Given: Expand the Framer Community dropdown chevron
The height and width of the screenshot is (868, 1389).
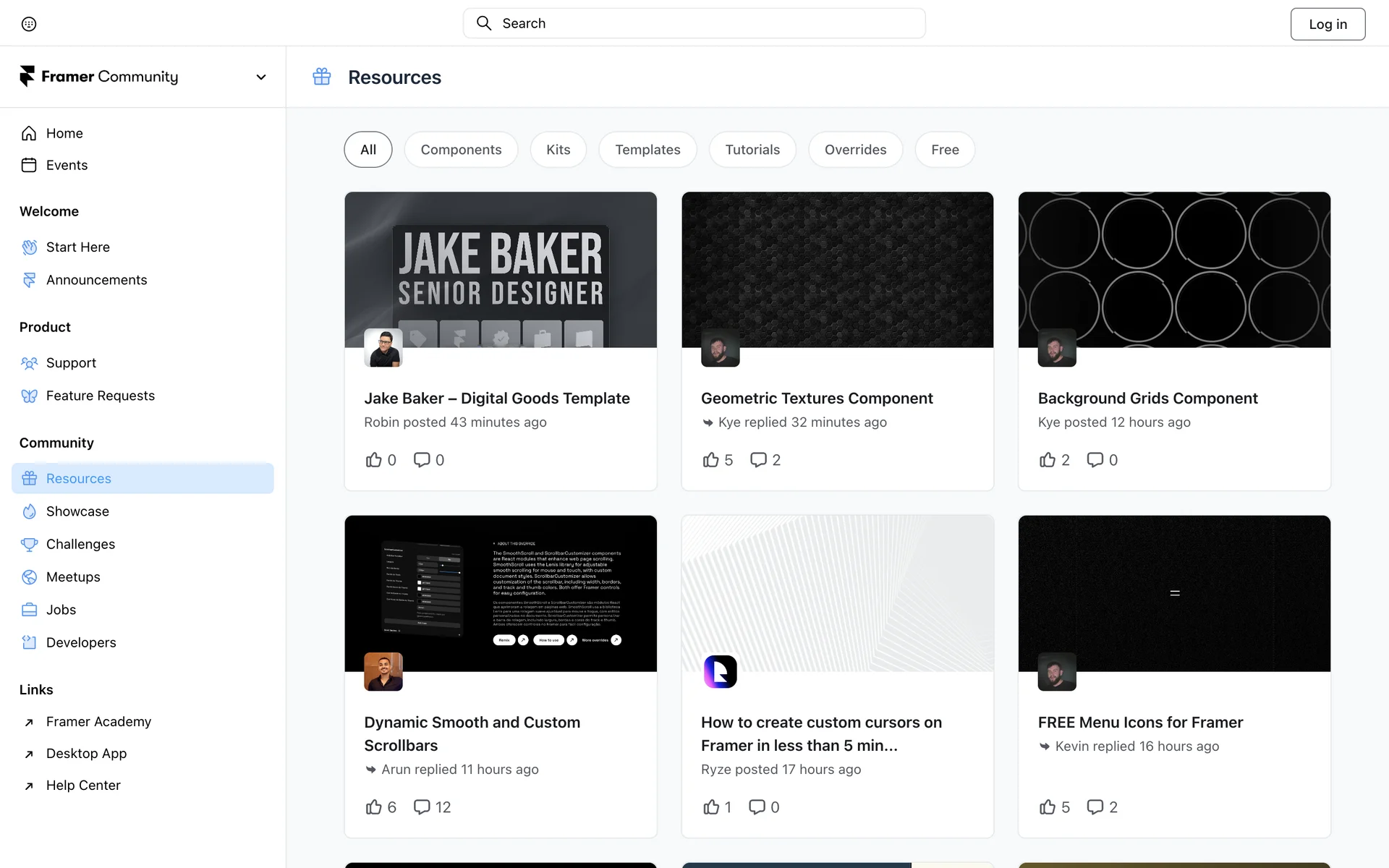Looking at the screenshot, I should click(261, 77).
